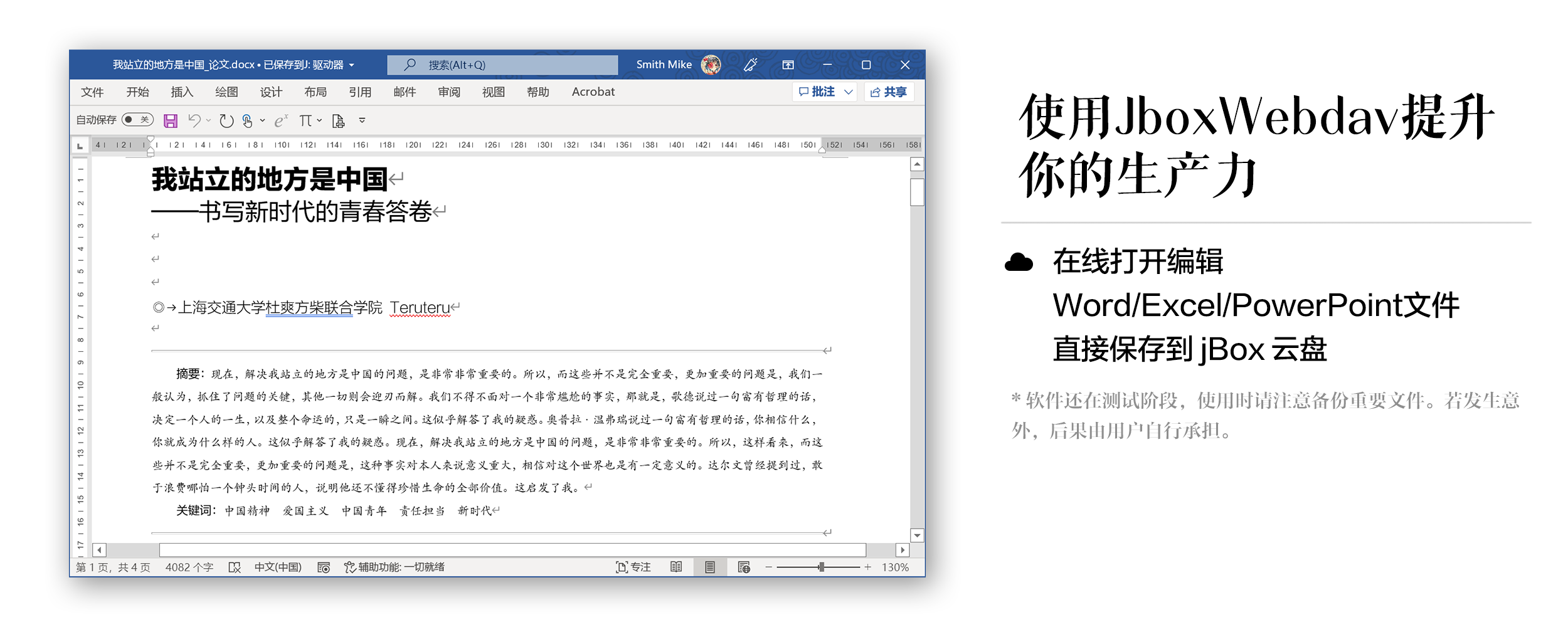Click the first-line indent ruler marker
The width and height of the screenshot is (1568, 627).
pyautogui.click(x=151, y=139)
